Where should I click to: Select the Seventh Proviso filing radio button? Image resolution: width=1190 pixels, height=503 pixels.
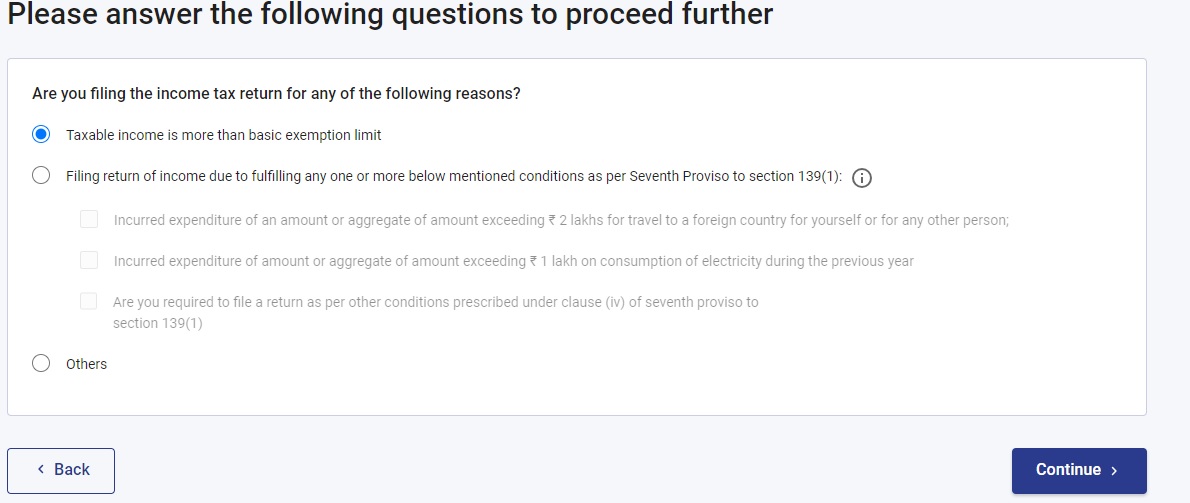click(x=41, y=176)
